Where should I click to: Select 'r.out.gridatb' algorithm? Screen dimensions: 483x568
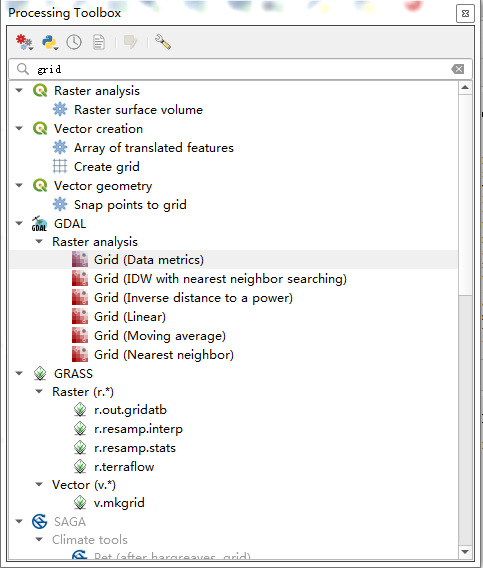pyautogui.click(x=130, y=410)
